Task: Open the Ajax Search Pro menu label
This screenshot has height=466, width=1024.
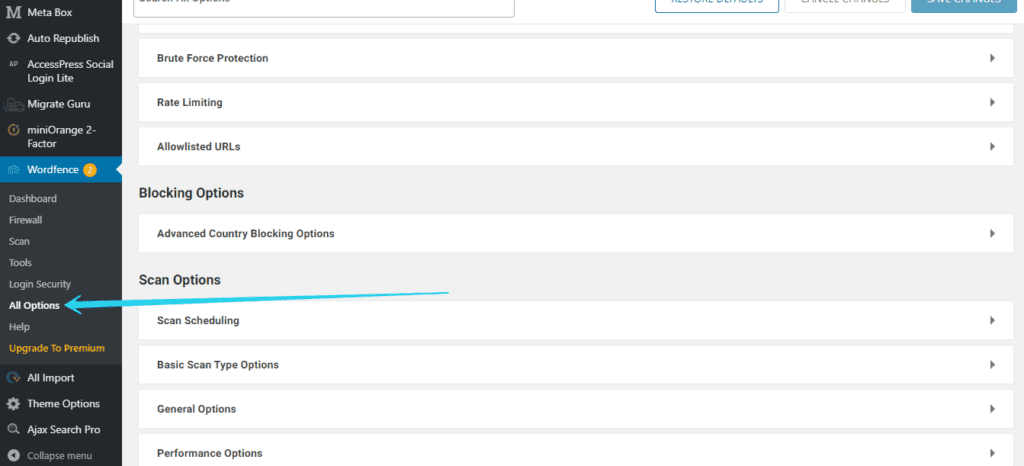Action: tap(64, 429)
